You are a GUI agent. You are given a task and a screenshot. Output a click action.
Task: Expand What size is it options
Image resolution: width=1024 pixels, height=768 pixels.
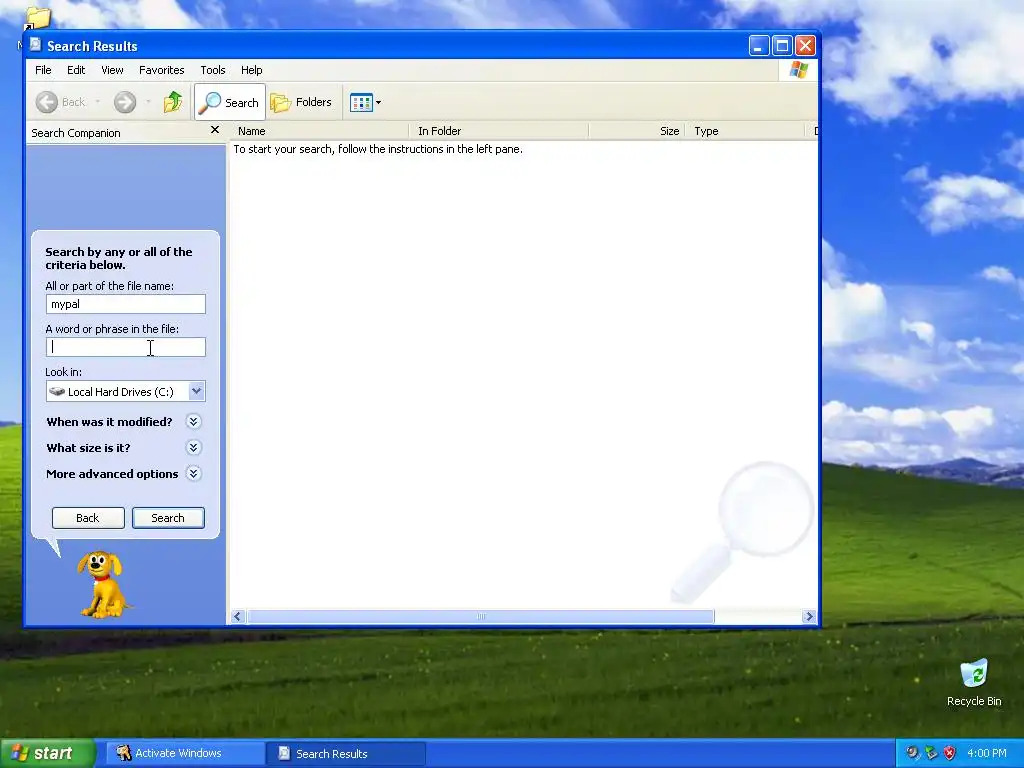[x=193, y=447]
